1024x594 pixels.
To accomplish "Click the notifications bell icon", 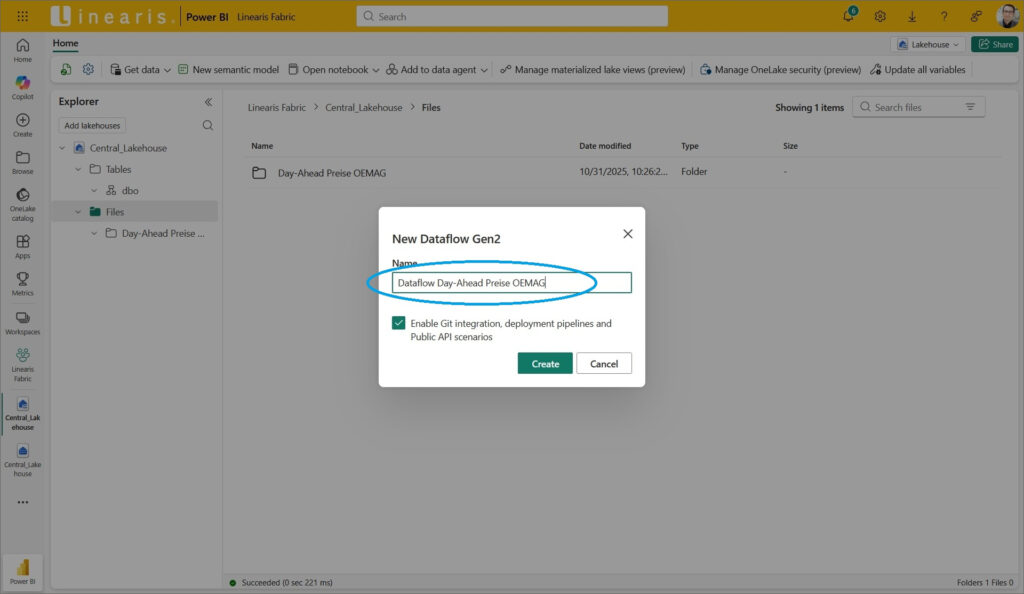I will 849,16.
